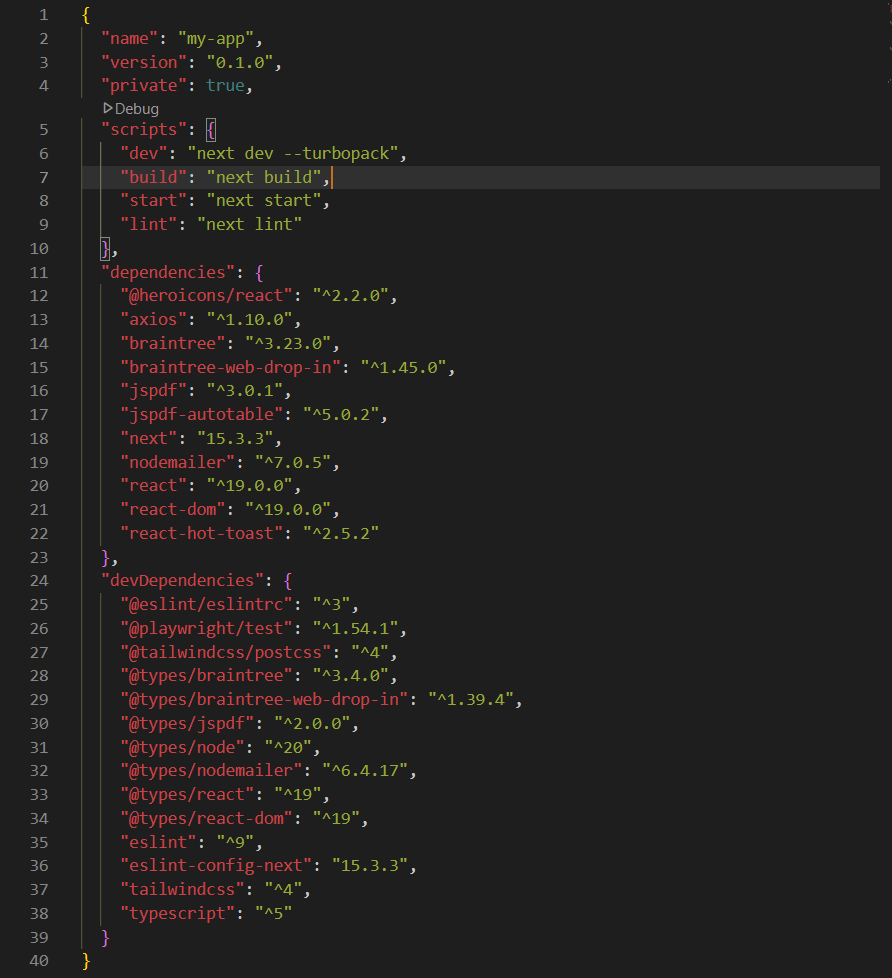Click the "tailwindcss" key on line 37
This screenshot has height=978, width=892.
tap(182, 889)
